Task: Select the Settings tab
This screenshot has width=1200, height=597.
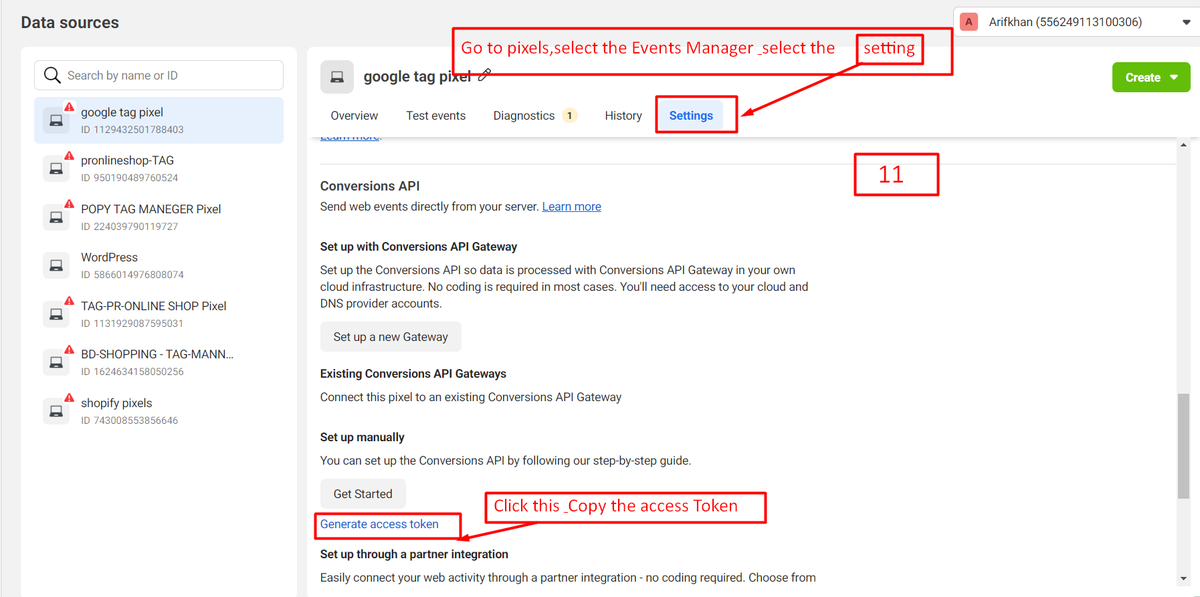Action: tap(691, 116)
